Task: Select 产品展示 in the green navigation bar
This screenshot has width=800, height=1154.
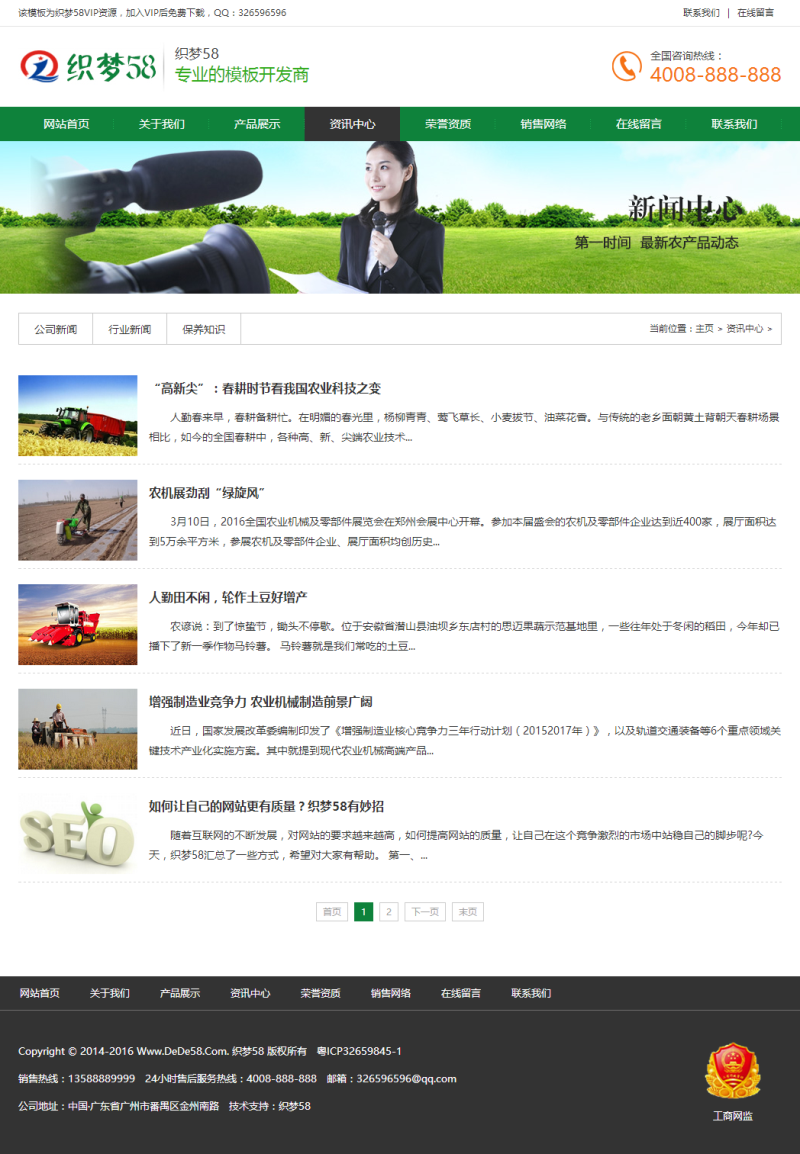Action: point(257,124)
